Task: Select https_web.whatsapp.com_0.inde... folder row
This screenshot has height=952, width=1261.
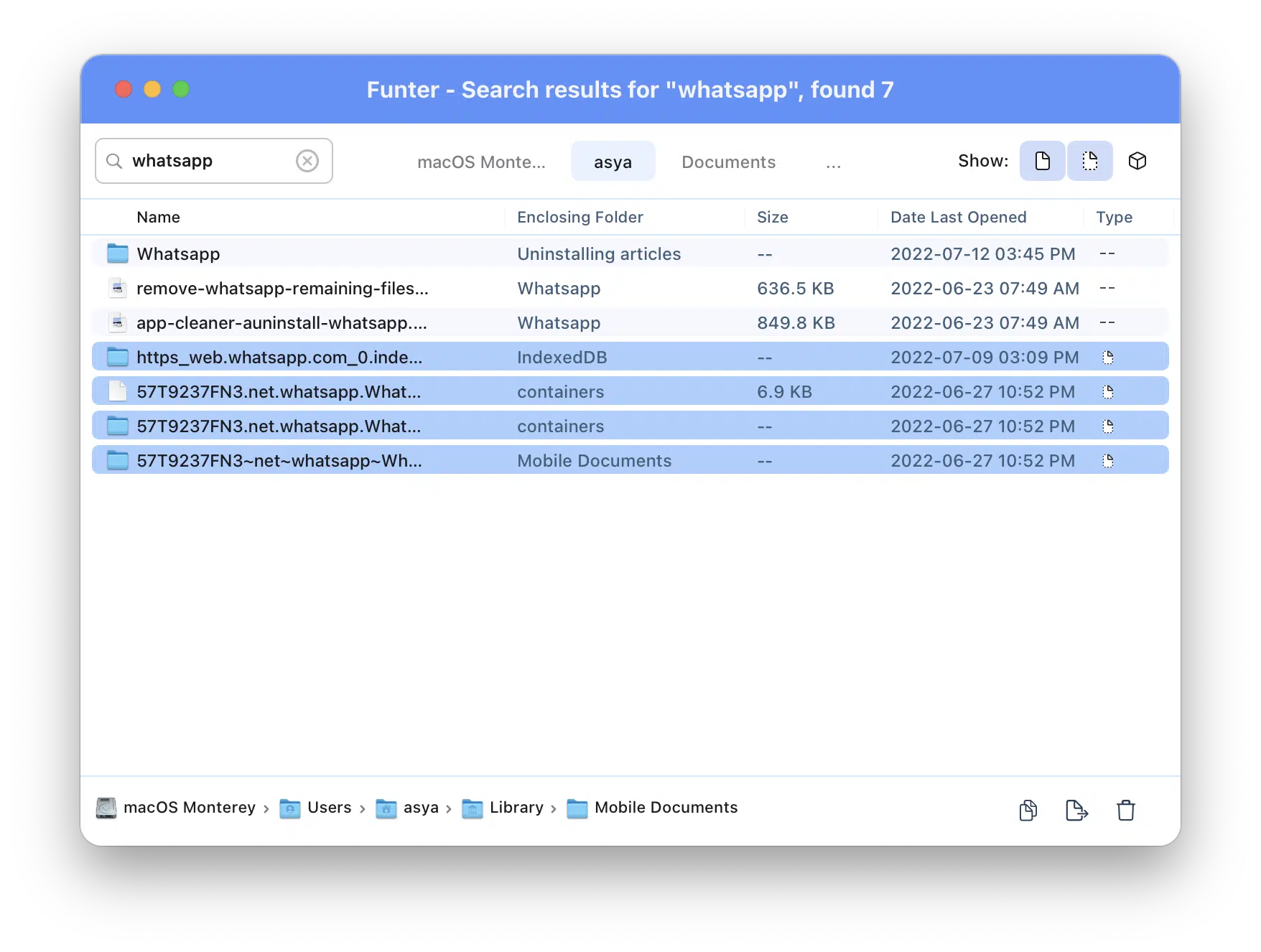Action: (630, 357)
